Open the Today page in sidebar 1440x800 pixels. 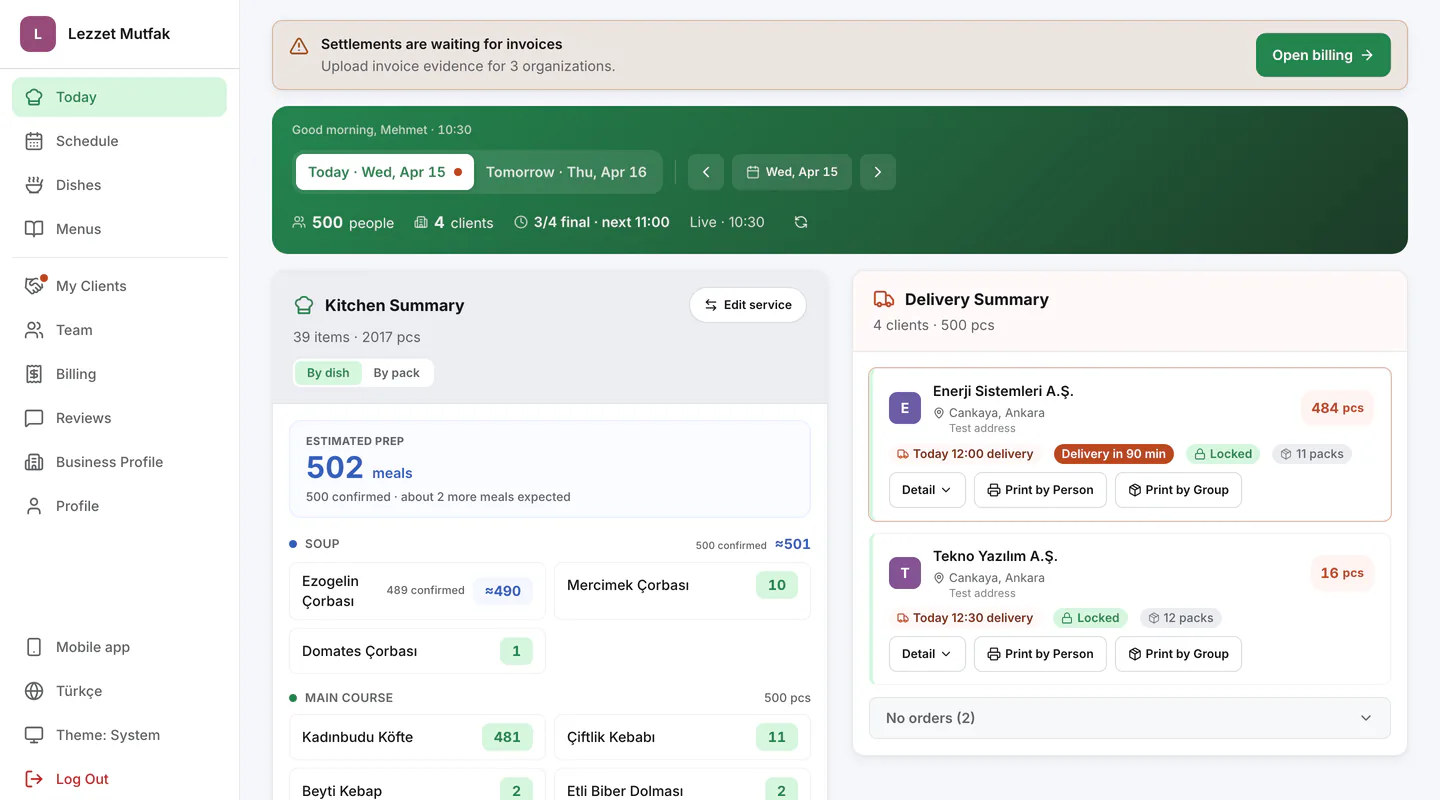pos(120,97)
